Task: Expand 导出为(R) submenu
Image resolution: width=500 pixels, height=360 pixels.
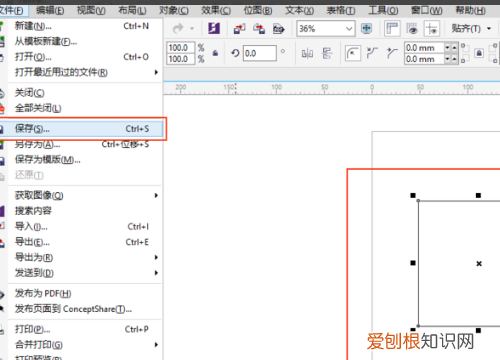Action: click(x=81, y=257)
